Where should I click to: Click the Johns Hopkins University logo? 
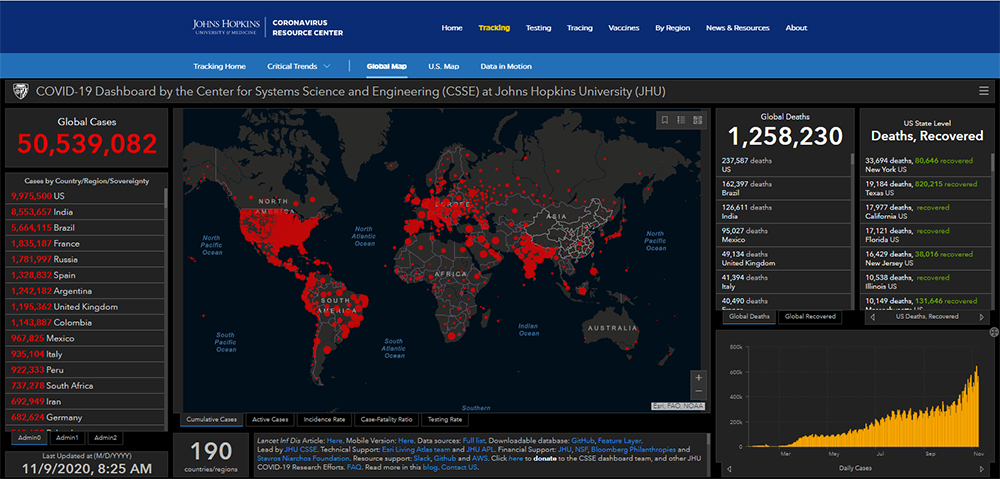(226, 27)
